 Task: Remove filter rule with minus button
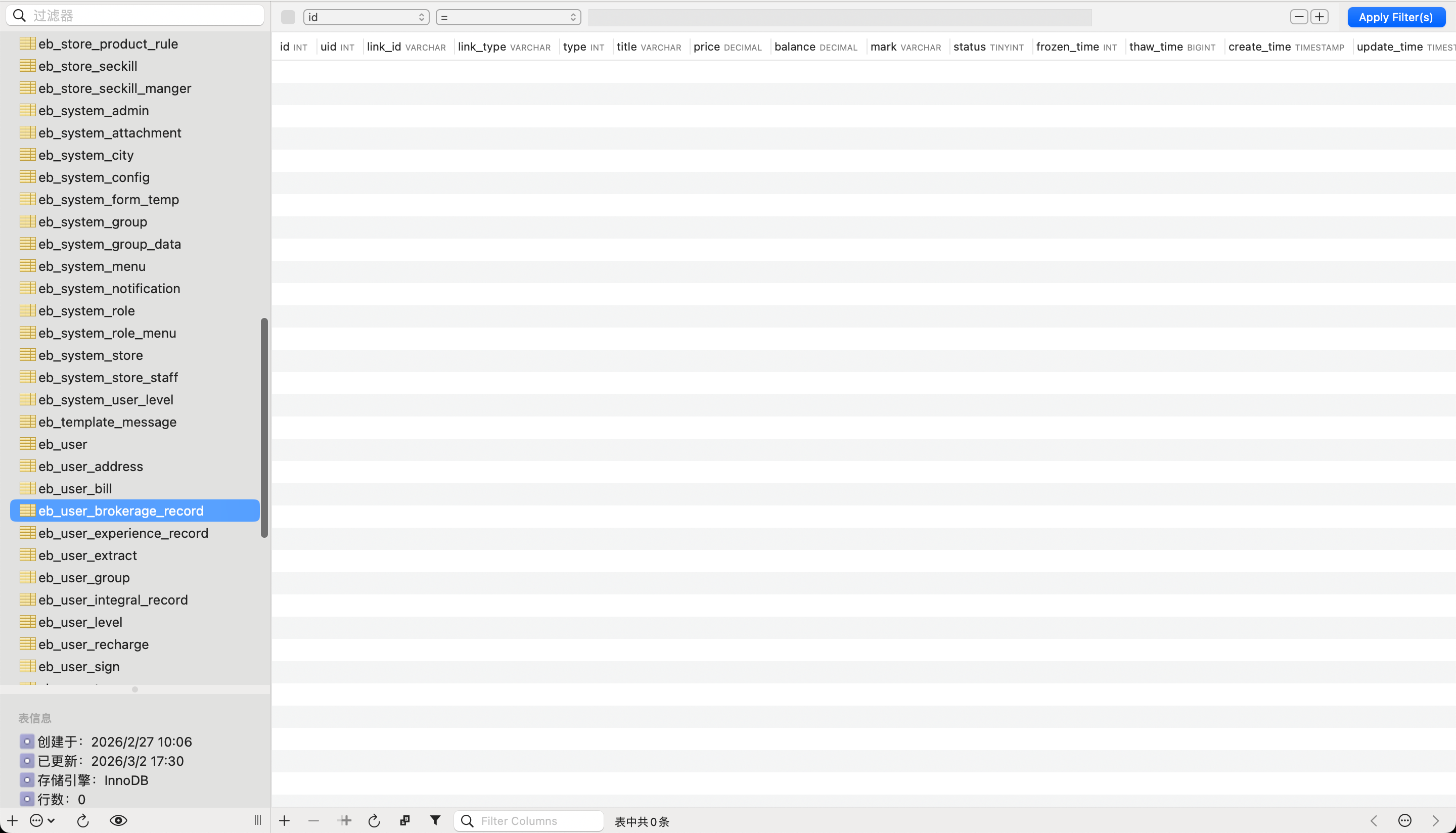point(1299,17)
